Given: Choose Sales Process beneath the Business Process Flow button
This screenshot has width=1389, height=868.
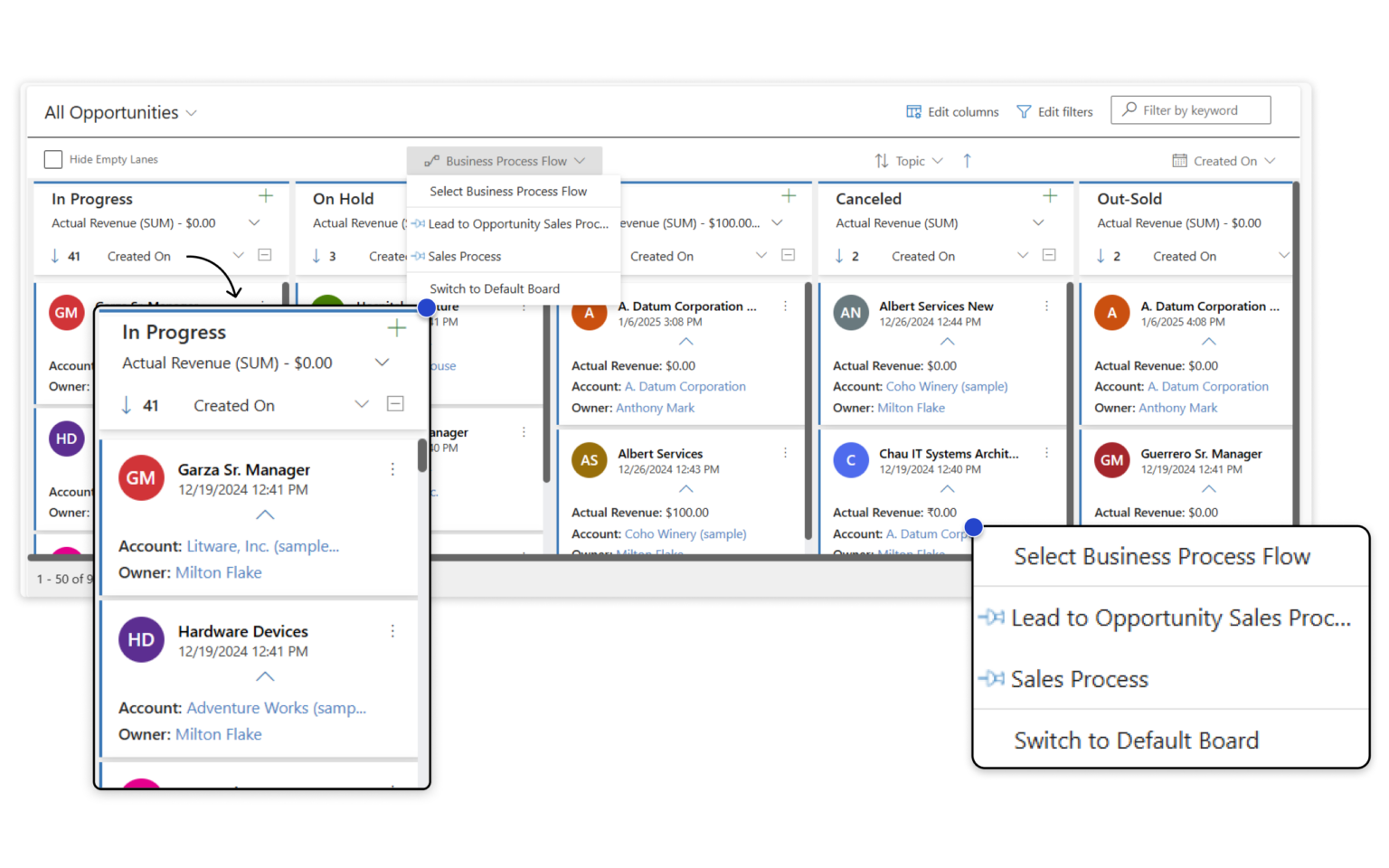Looking at the screenshot, I should [x=514, y=257].
